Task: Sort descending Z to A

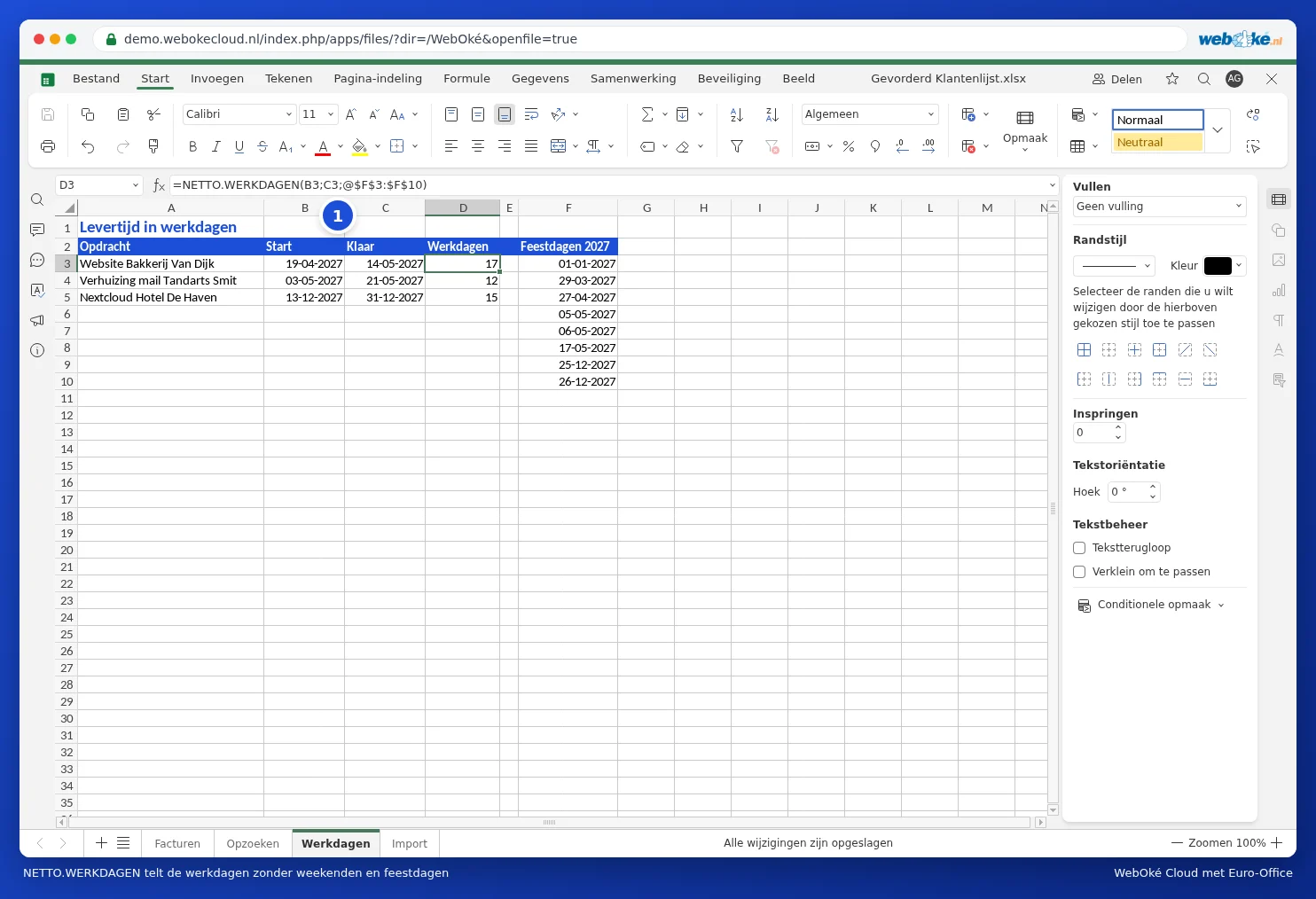Action: click(772, 114)
